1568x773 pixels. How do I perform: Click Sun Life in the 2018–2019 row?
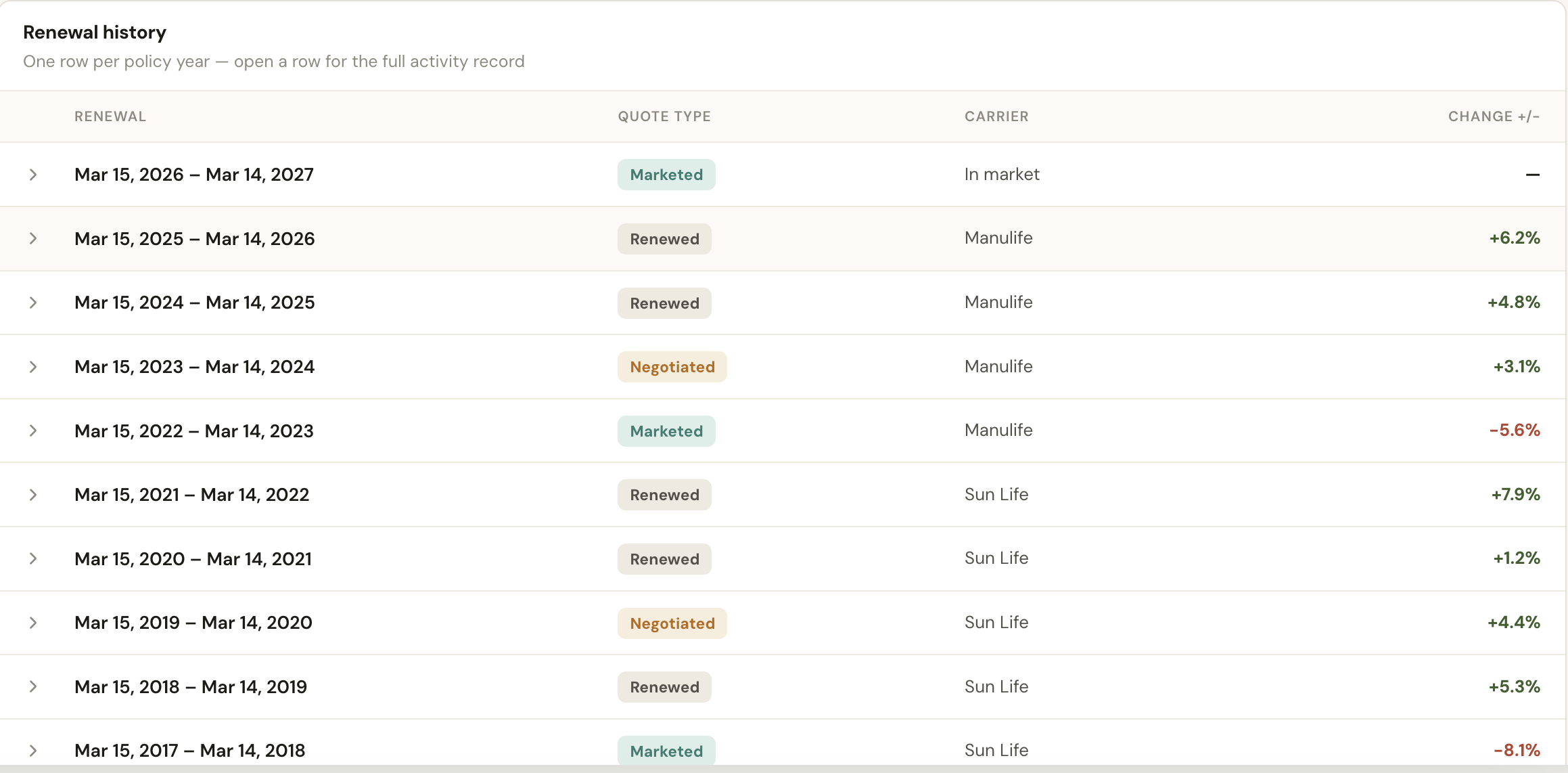(996, 686)
